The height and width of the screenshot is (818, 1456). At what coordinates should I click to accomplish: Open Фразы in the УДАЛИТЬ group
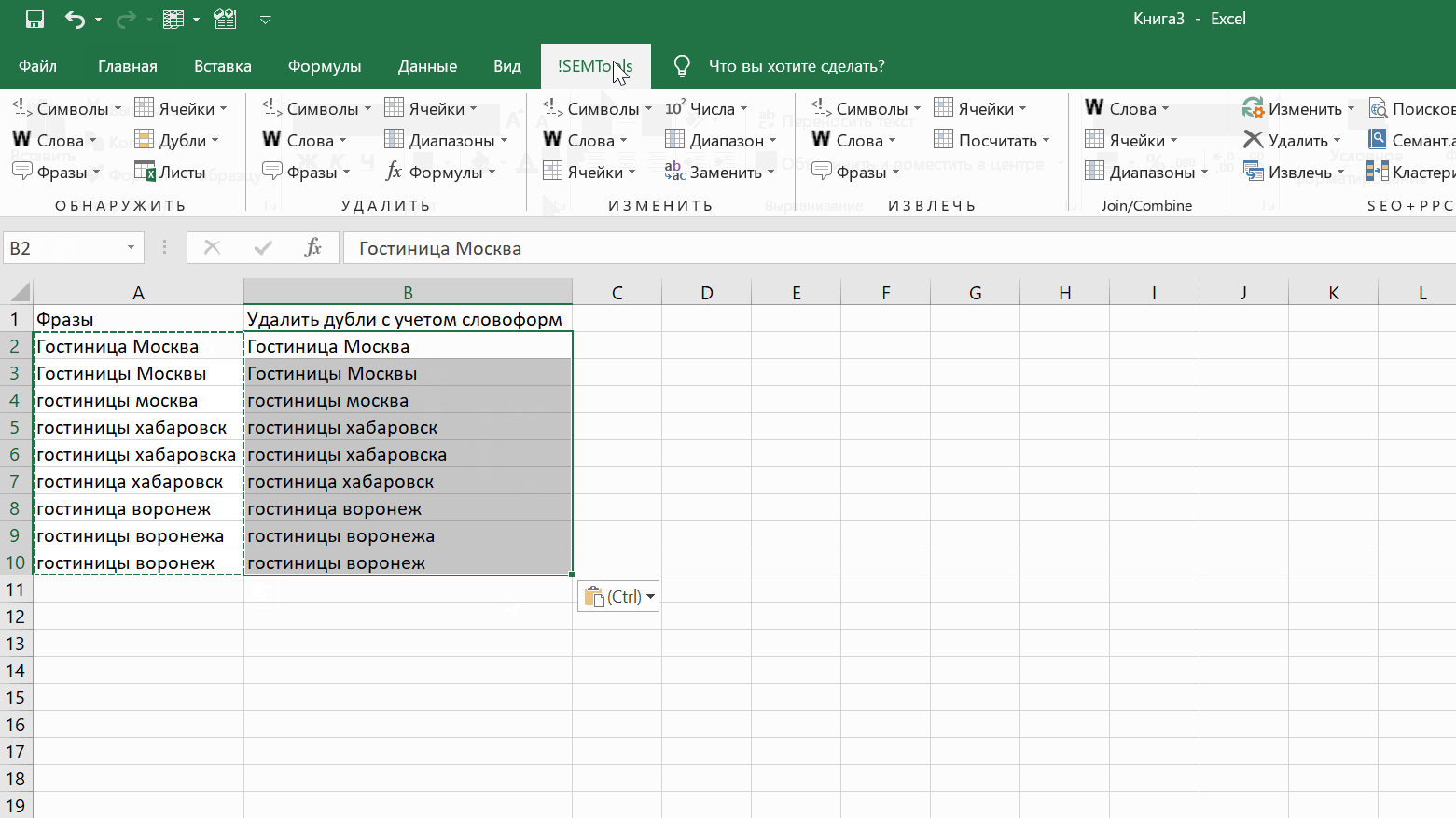[306, 173]
